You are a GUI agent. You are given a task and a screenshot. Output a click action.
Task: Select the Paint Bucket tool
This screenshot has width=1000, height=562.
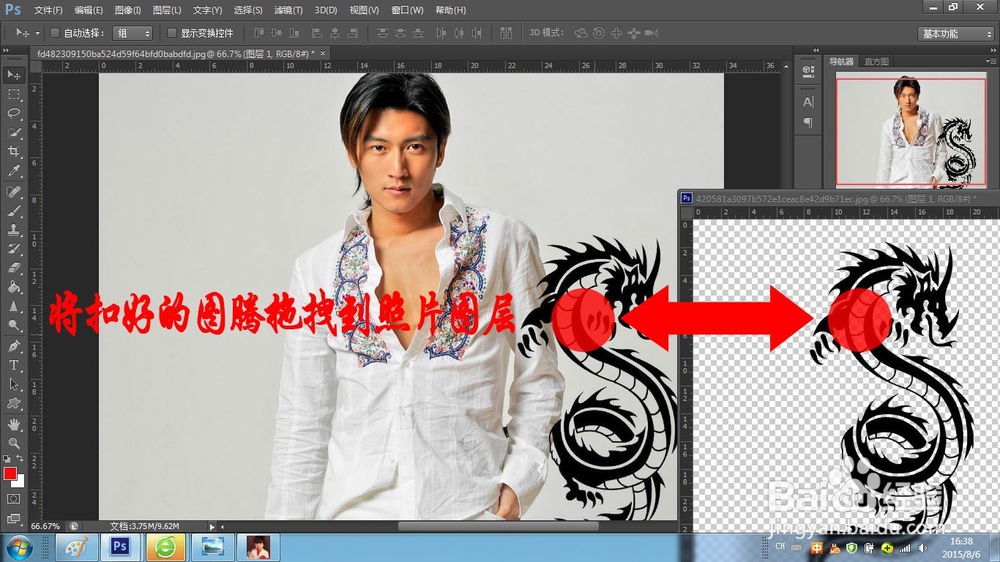[13, 287]
